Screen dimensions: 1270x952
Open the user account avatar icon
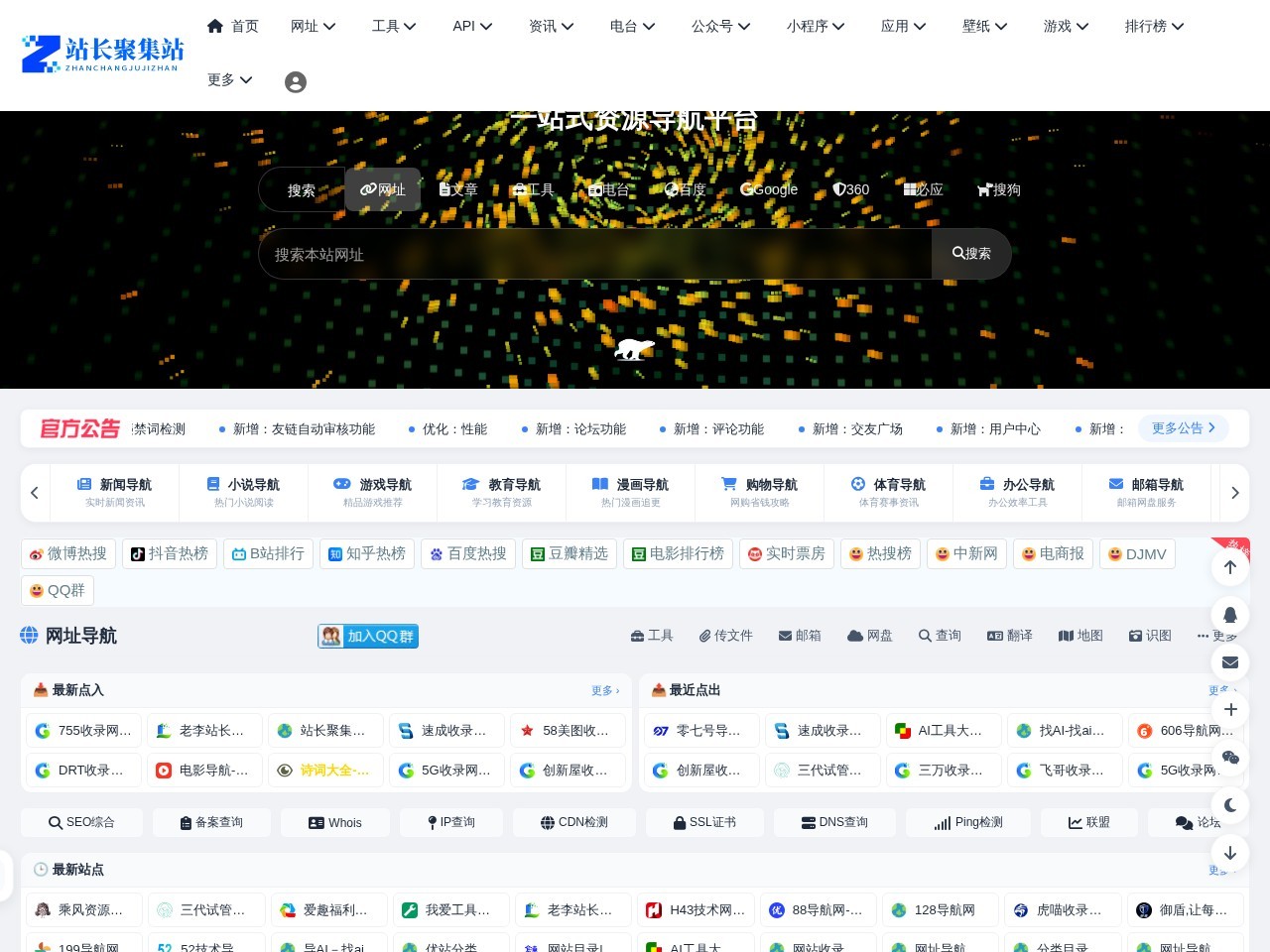coord(295,82)
